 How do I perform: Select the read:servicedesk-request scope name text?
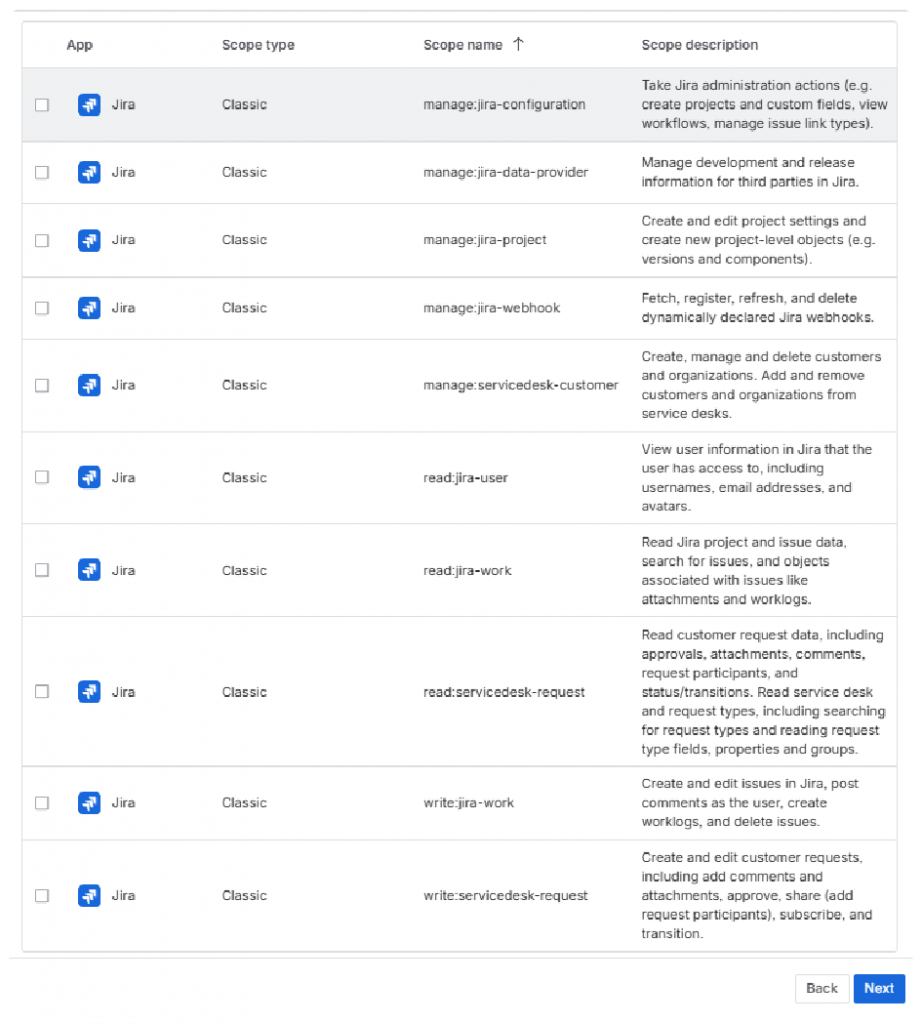tap(504, 692)
